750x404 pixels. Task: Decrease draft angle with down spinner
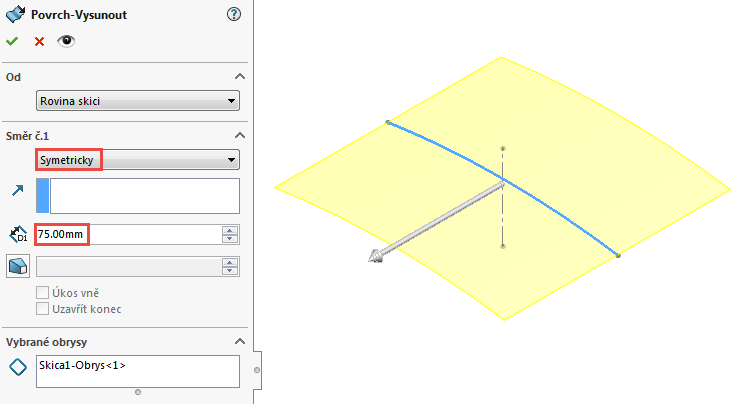tap(230, 271)
